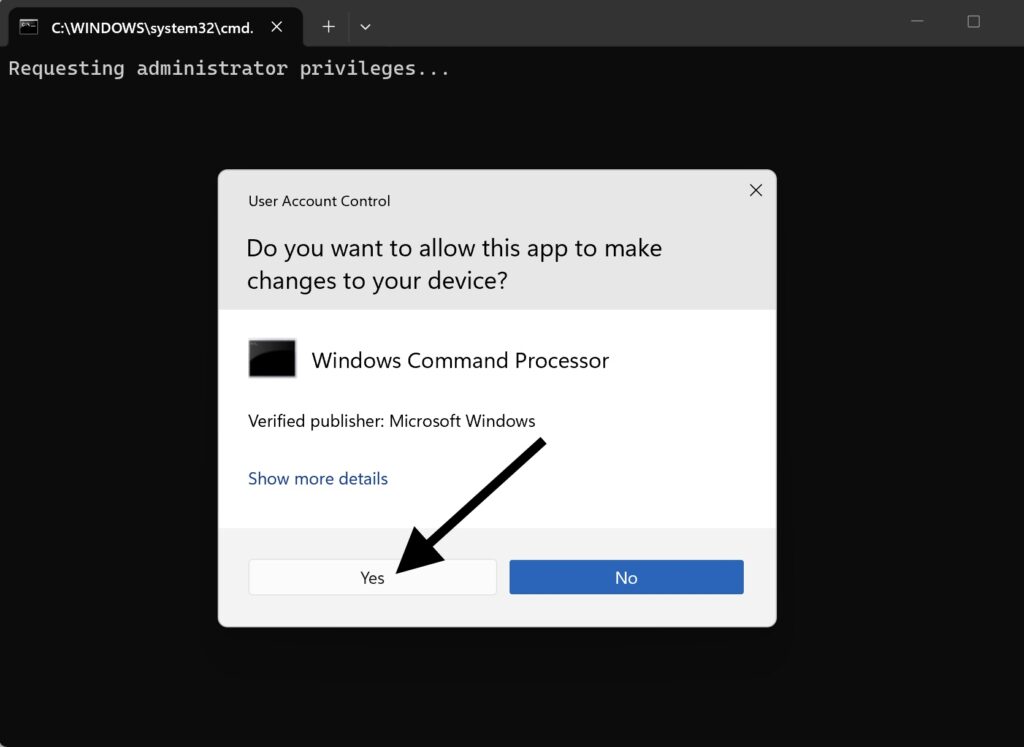Select the C:\WINDOWS\system32\cmd tab

(150, 27)
